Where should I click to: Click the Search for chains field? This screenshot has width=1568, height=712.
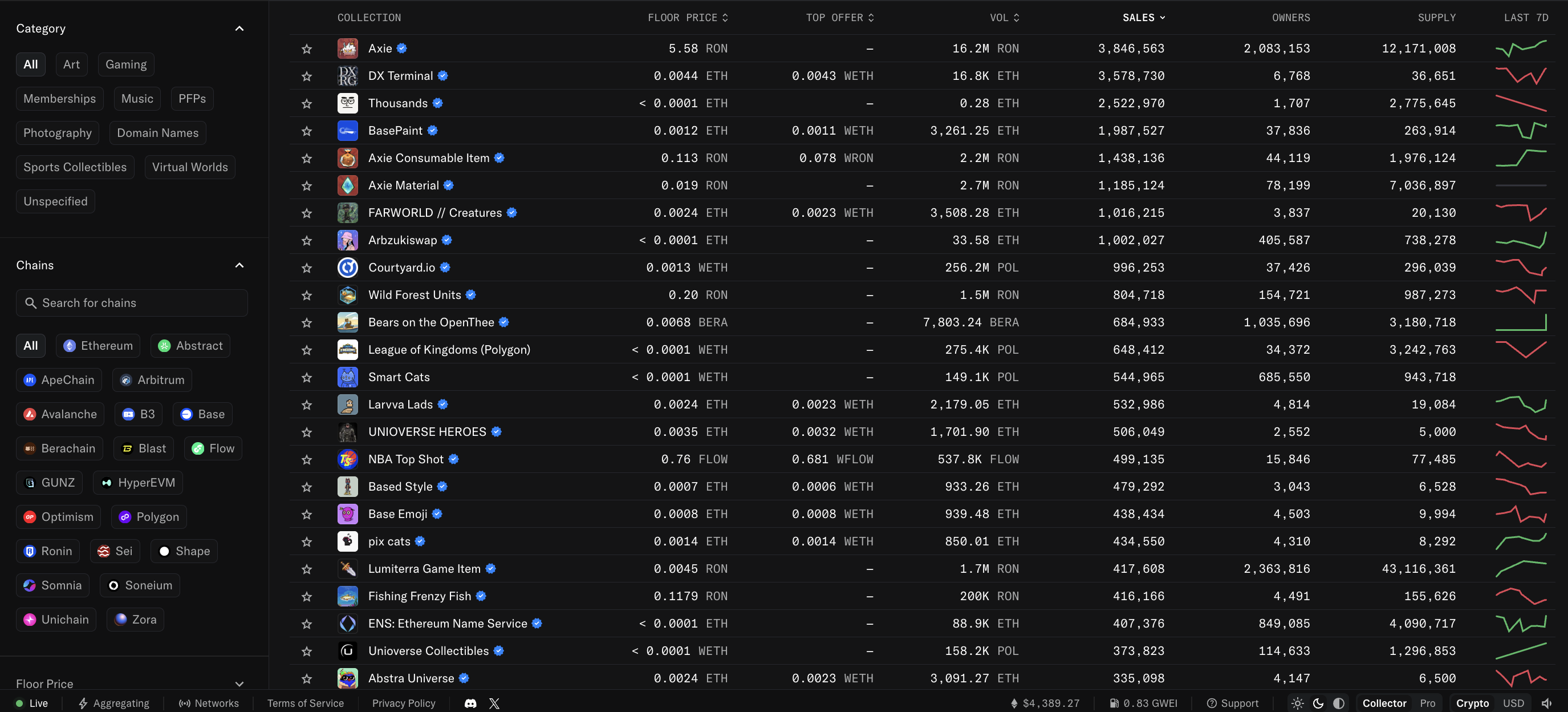point(132,303)
